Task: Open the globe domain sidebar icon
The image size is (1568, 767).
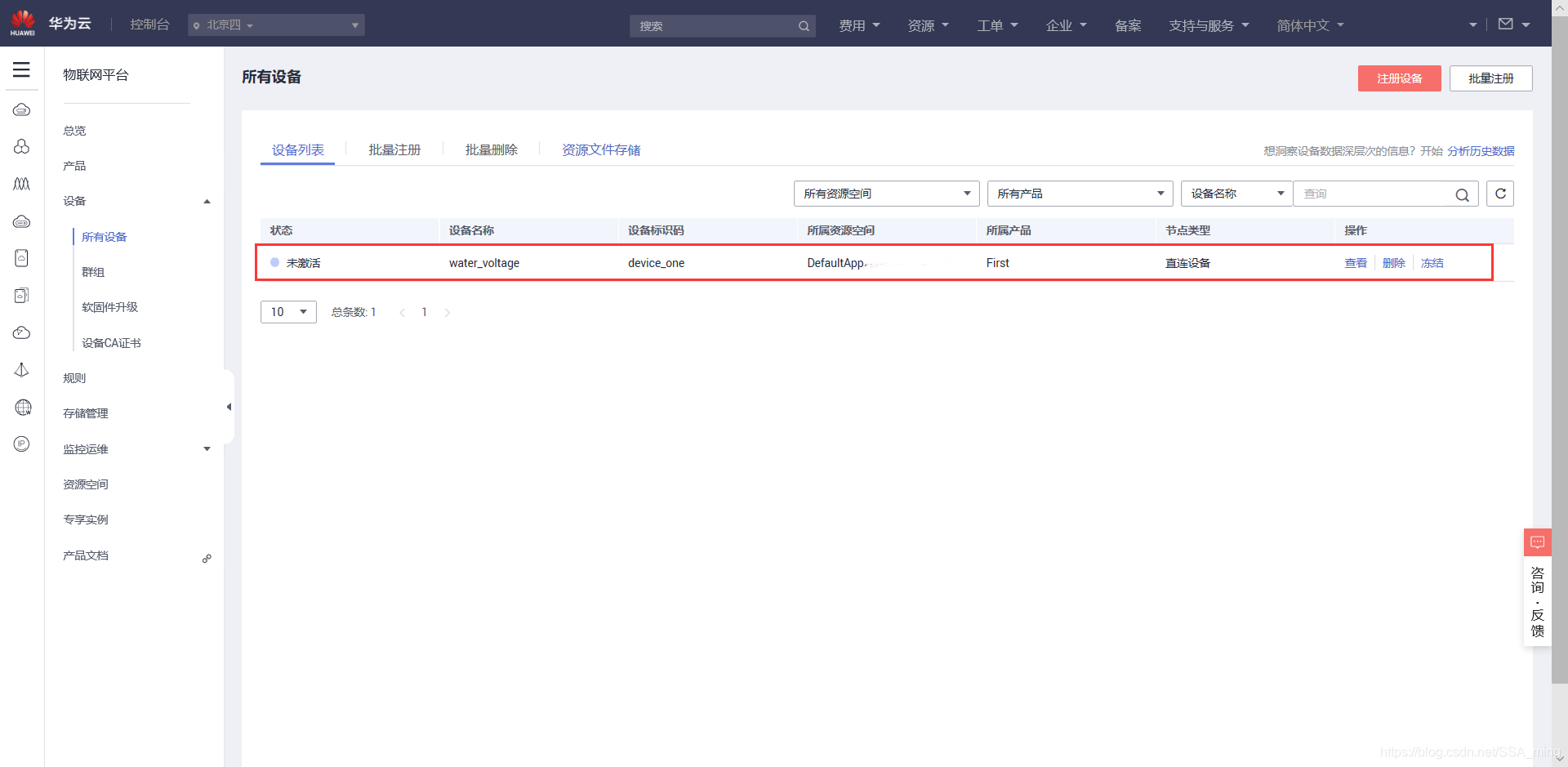Action: pyautogui.click(x=23, y=407)
